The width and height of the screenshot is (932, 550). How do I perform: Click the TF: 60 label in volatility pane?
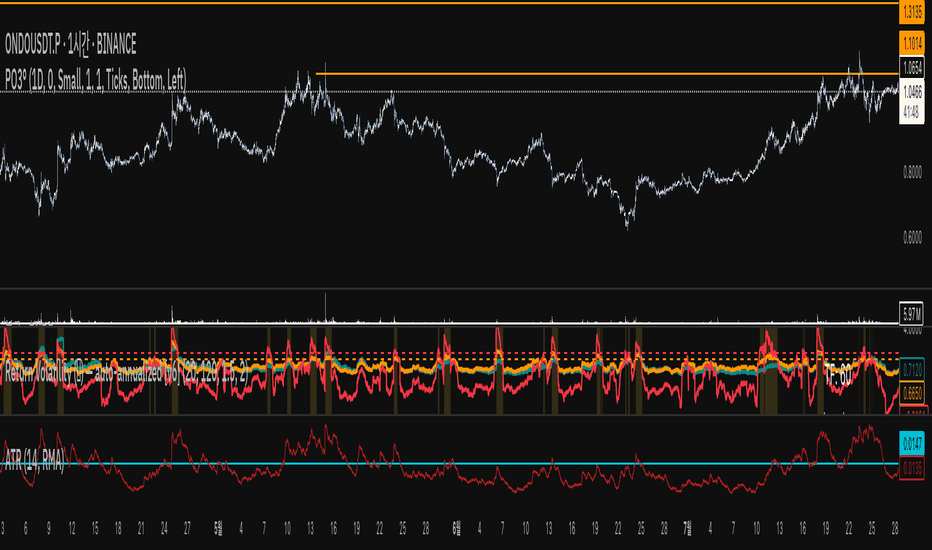pyautogui.click(x=837, y=375)
